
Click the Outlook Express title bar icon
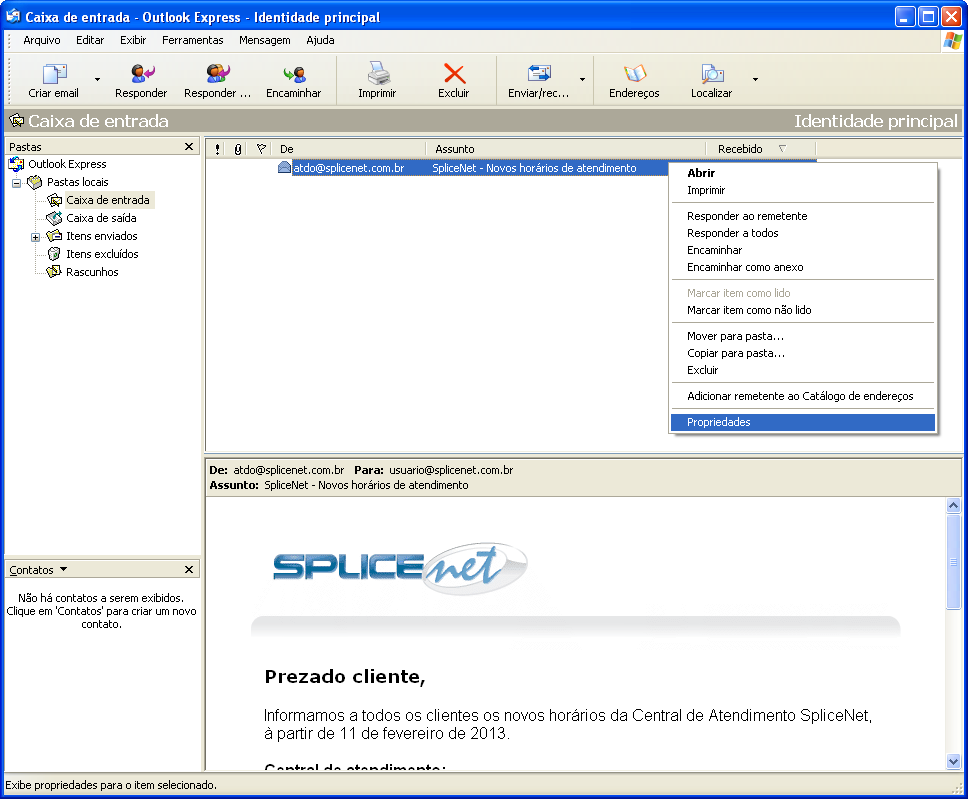coord(13,16)
